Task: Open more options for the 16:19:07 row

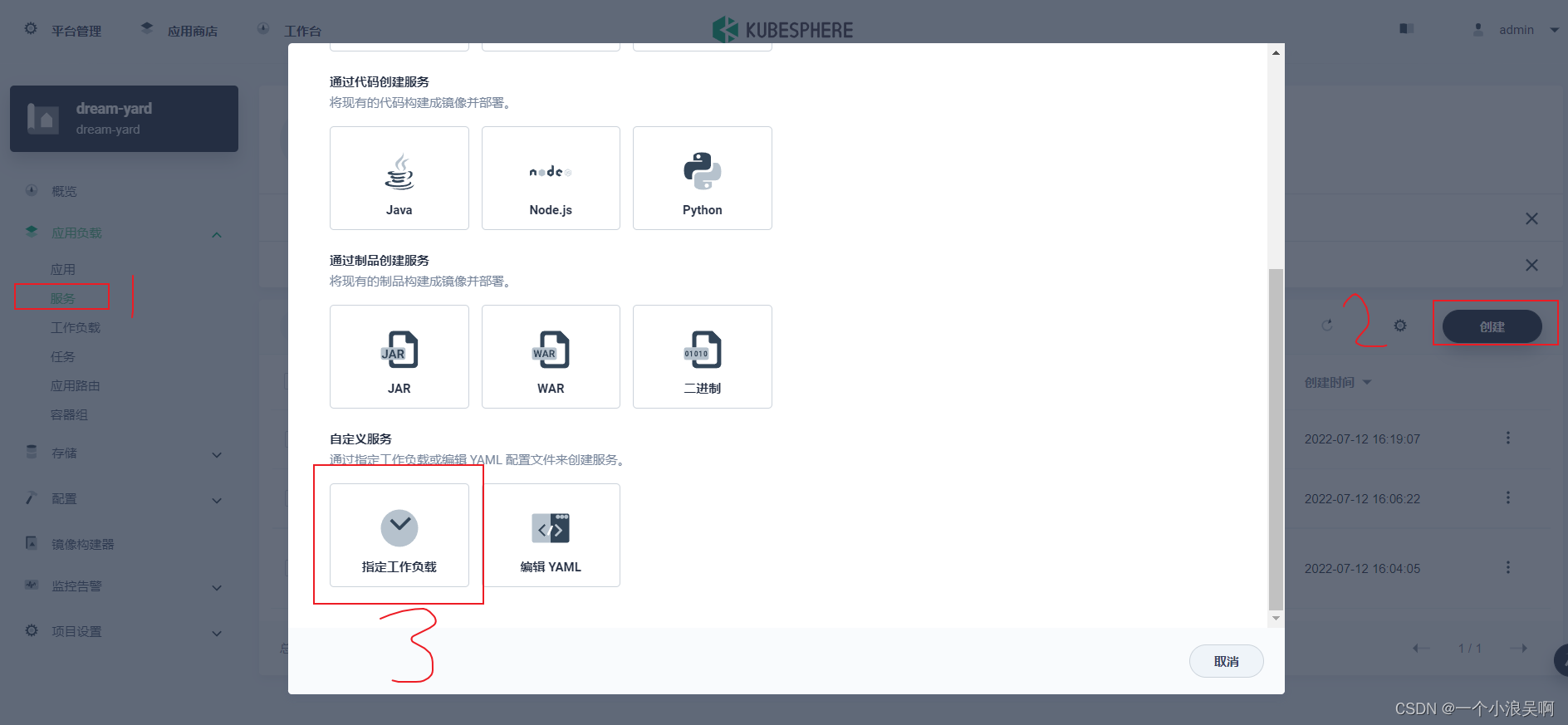Action: coord(1508,438)
